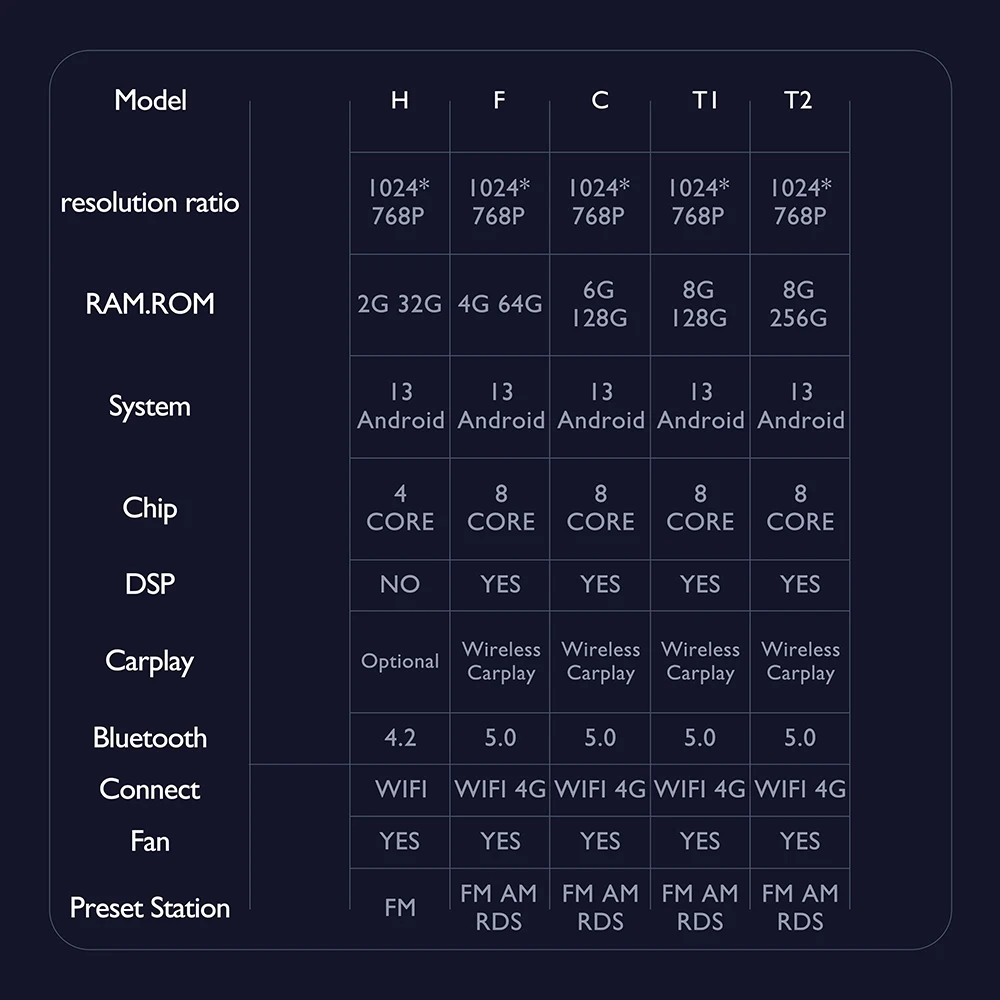Select the System row label
Image resolution: width=1000 pixels, height=1000 pixels.
coord(150,407)
